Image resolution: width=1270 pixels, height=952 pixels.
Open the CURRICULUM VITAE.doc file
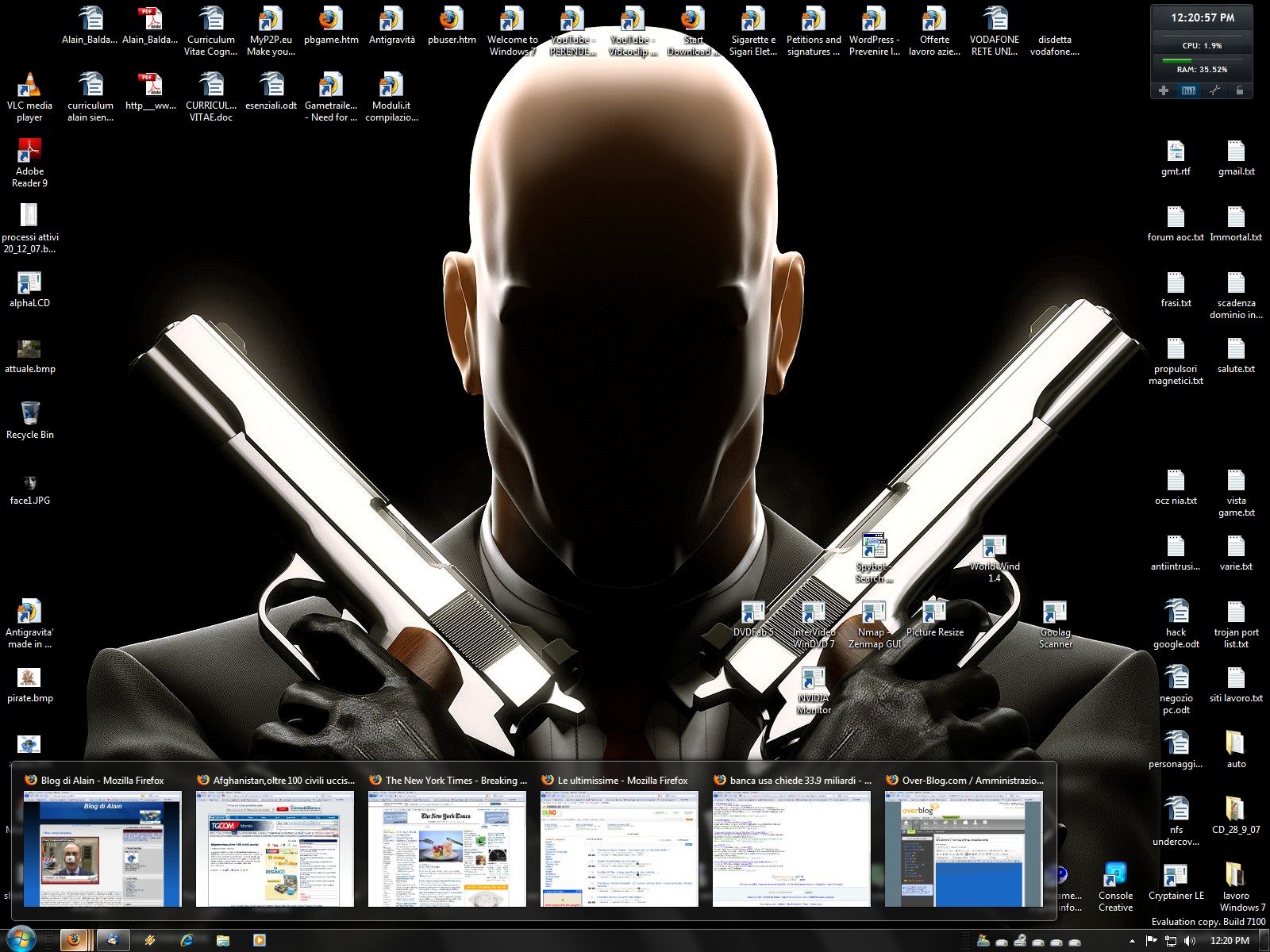point(210,97)
